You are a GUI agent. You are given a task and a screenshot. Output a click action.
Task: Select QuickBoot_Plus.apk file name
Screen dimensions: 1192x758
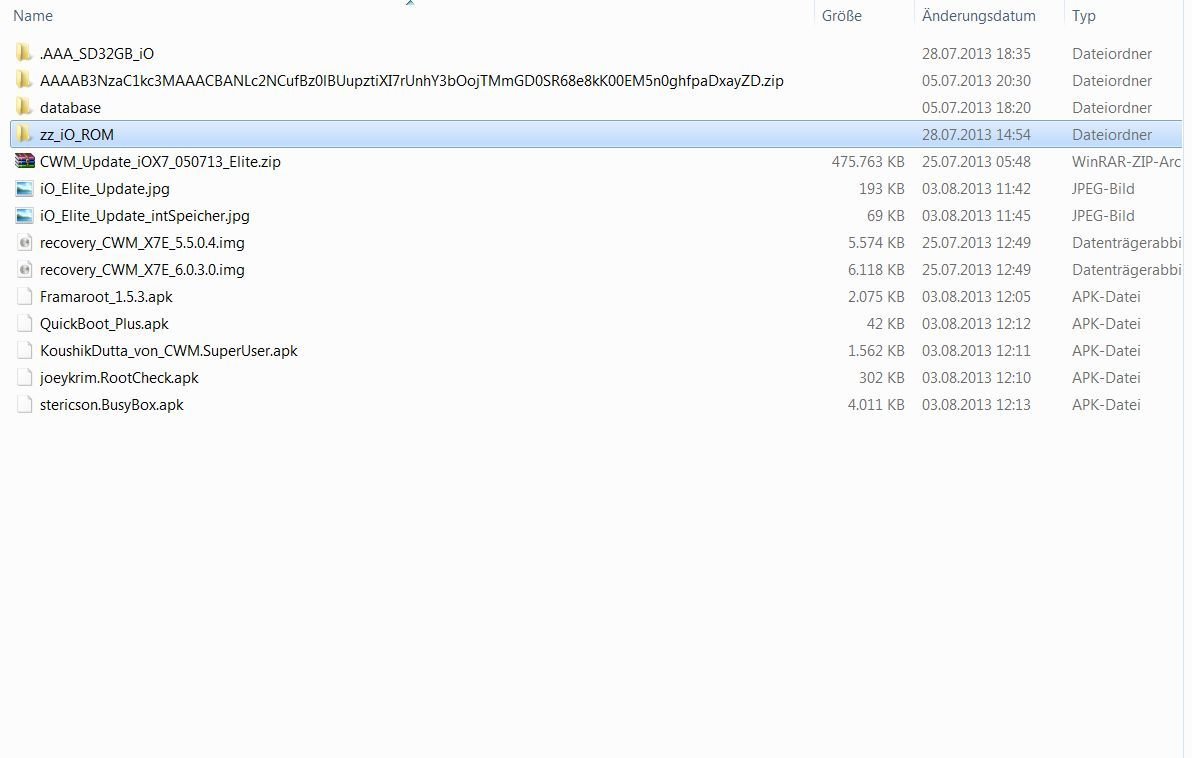pos(104,324)
